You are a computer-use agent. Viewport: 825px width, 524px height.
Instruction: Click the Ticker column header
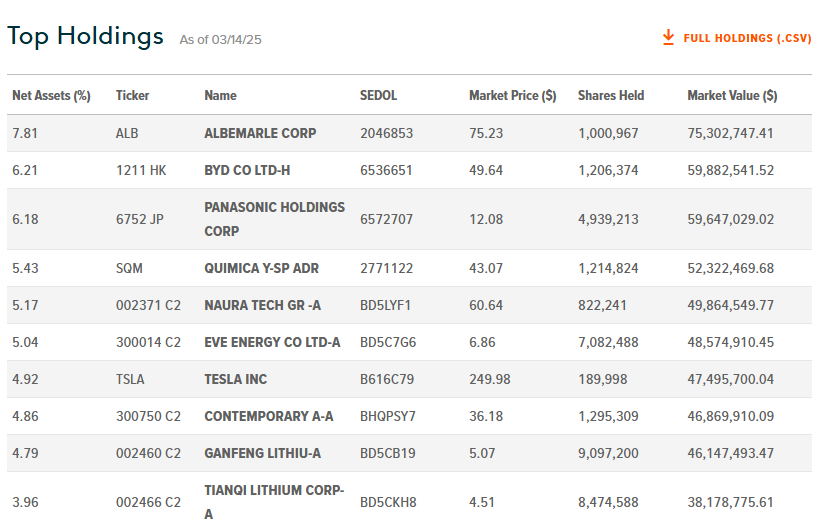tap(133, 96)
